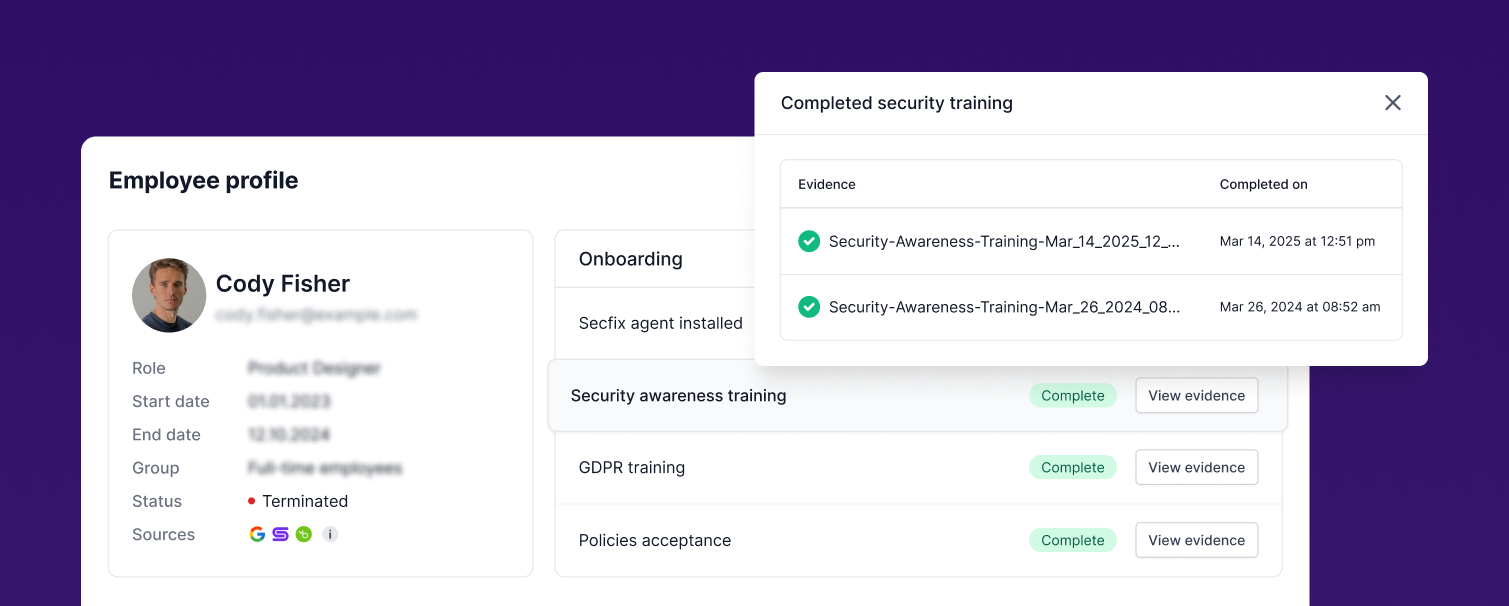
Task: View evidence for Security awareness training
Action: (x=1196, y=395)
